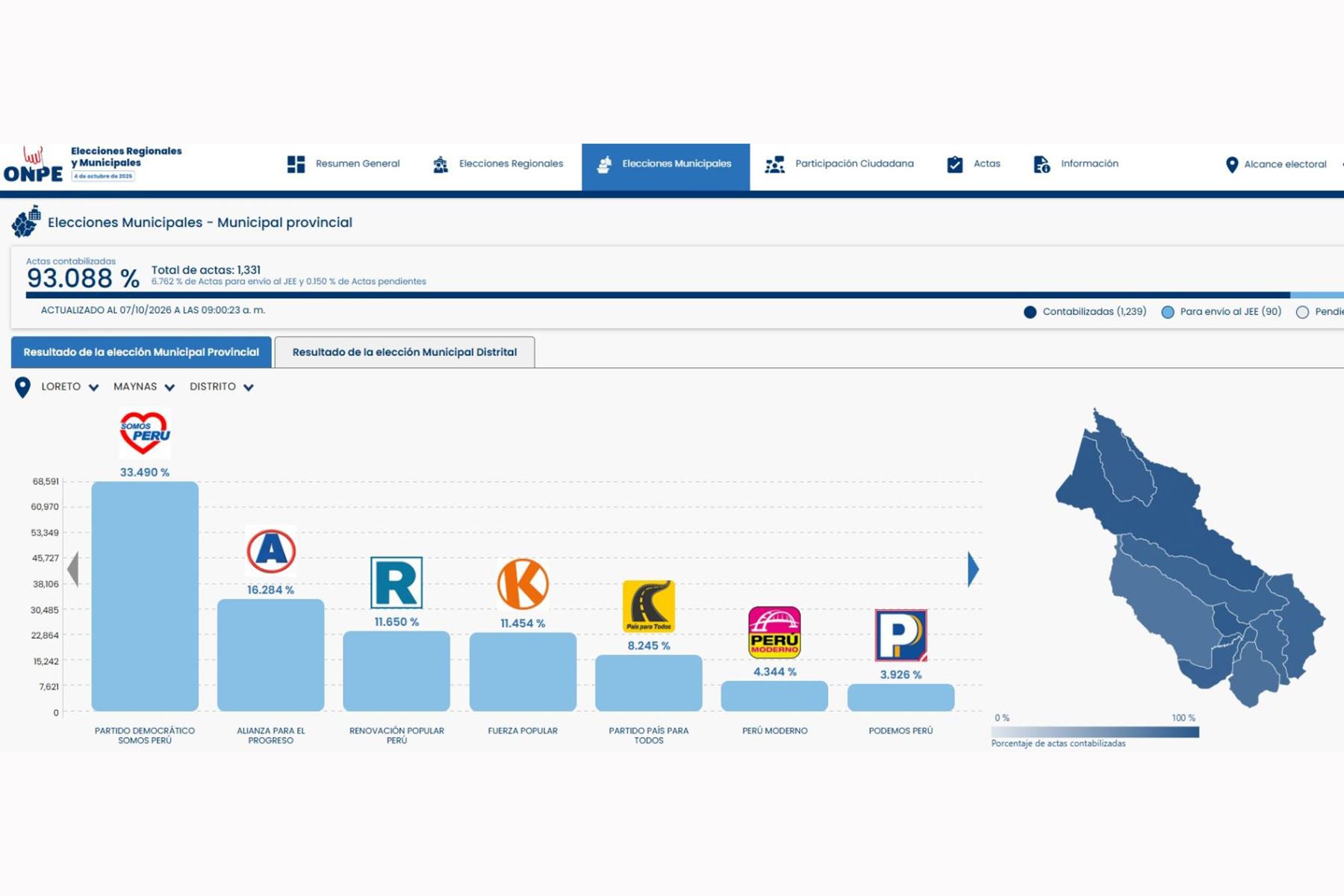
Task: Open the Actas menu text
Action: click(x=987, y=164)
